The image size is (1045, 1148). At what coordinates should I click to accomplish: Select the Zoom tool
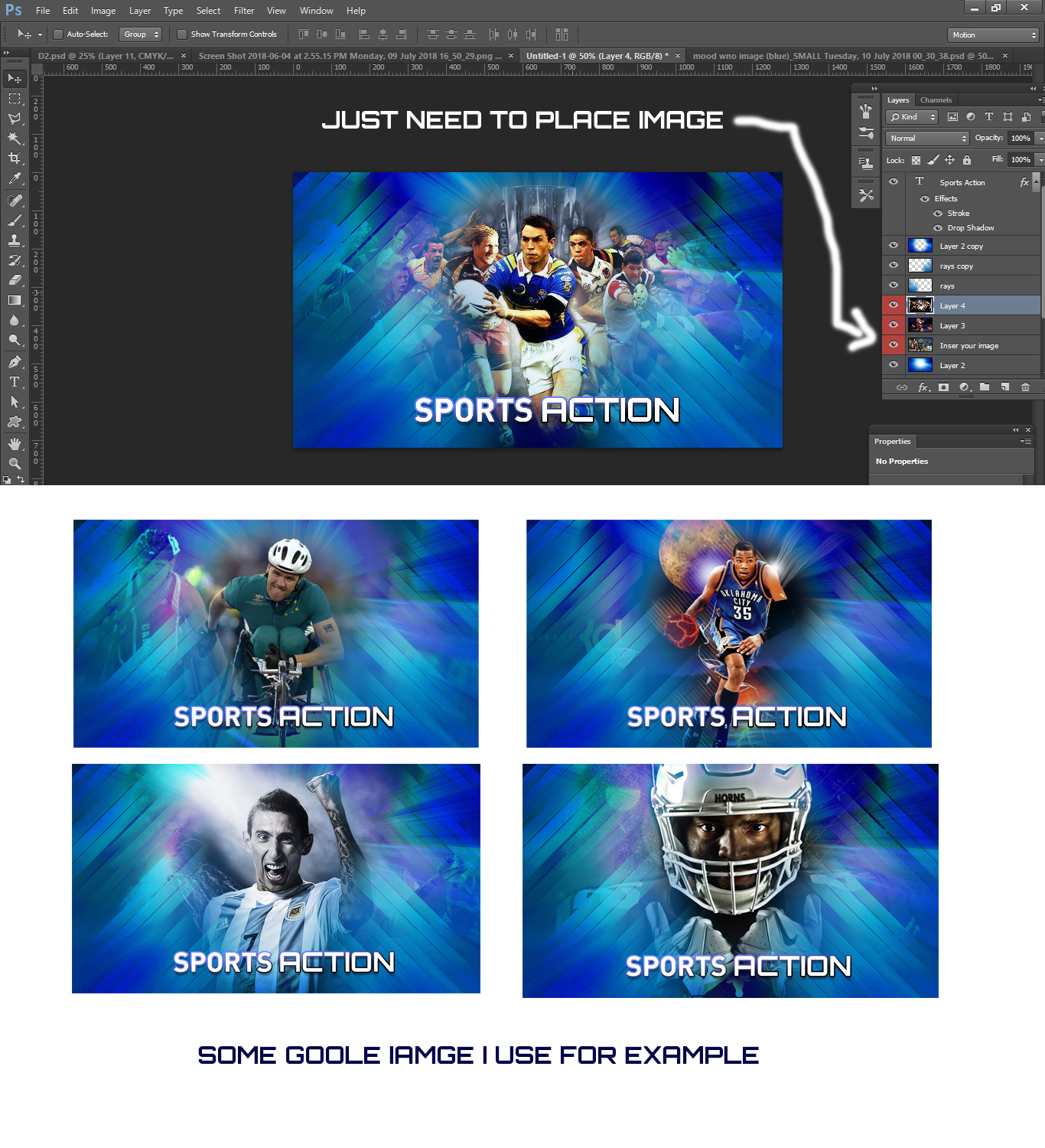15,464
